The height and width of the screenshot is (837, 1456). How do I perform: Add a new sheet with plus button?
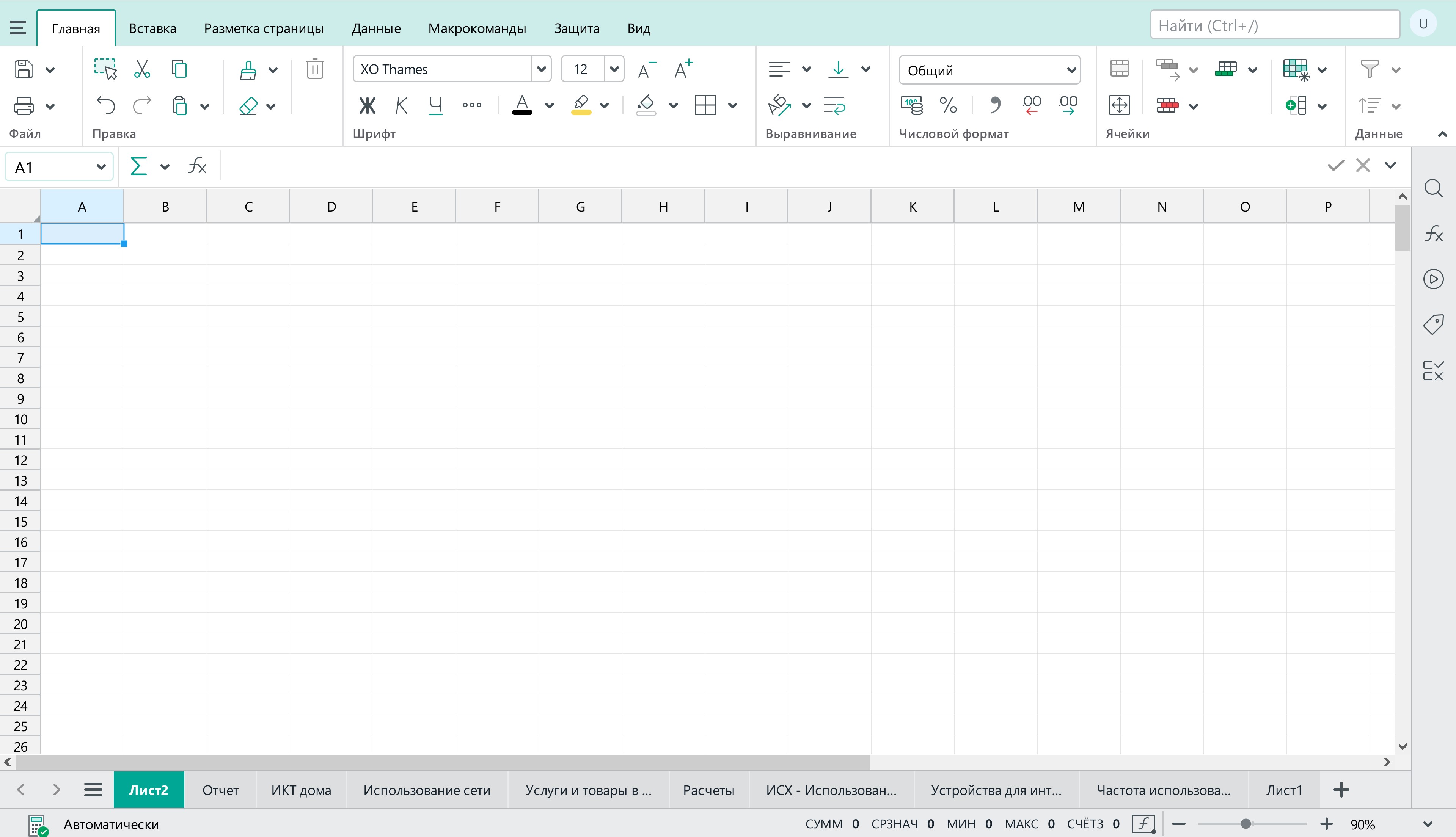1341,790
